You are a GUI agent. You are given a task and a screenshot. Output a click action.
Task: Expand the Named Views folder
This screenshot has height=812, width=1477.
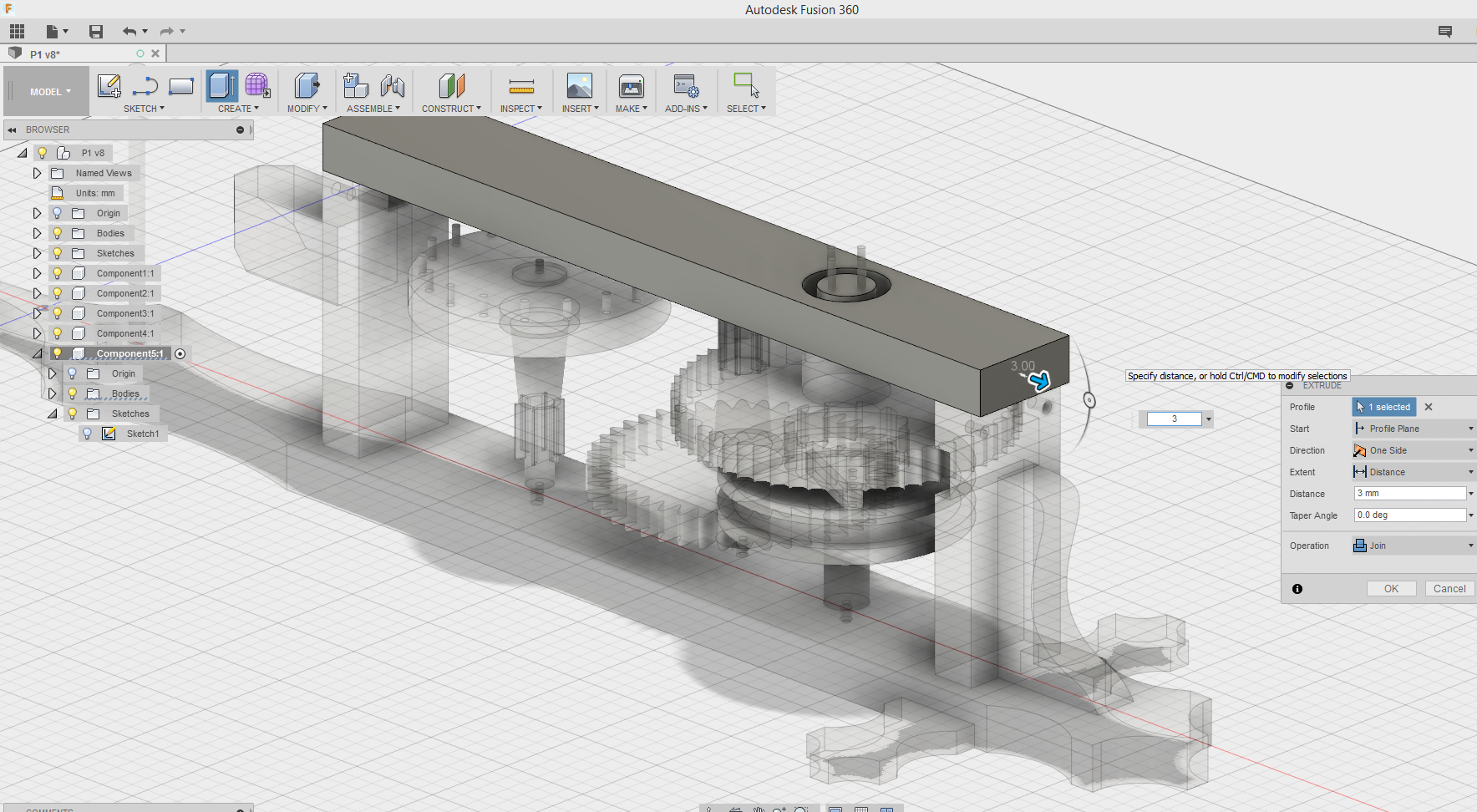pos(37,173)
